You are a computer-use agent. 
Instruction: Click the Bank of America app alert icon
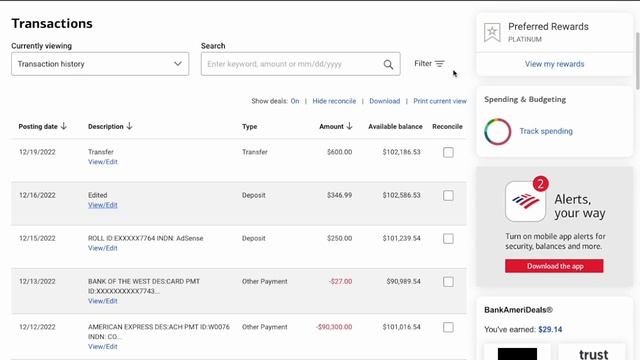pyautogui.click(x=525, y=201)
